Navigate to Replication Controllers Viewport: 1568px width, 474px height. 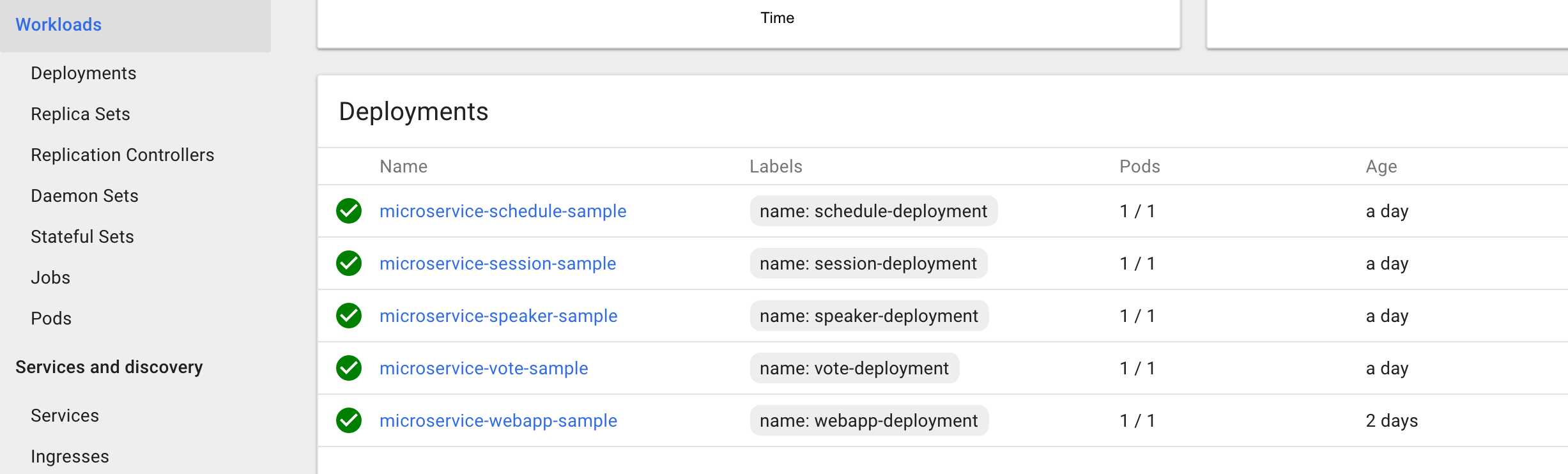(122, 155)
